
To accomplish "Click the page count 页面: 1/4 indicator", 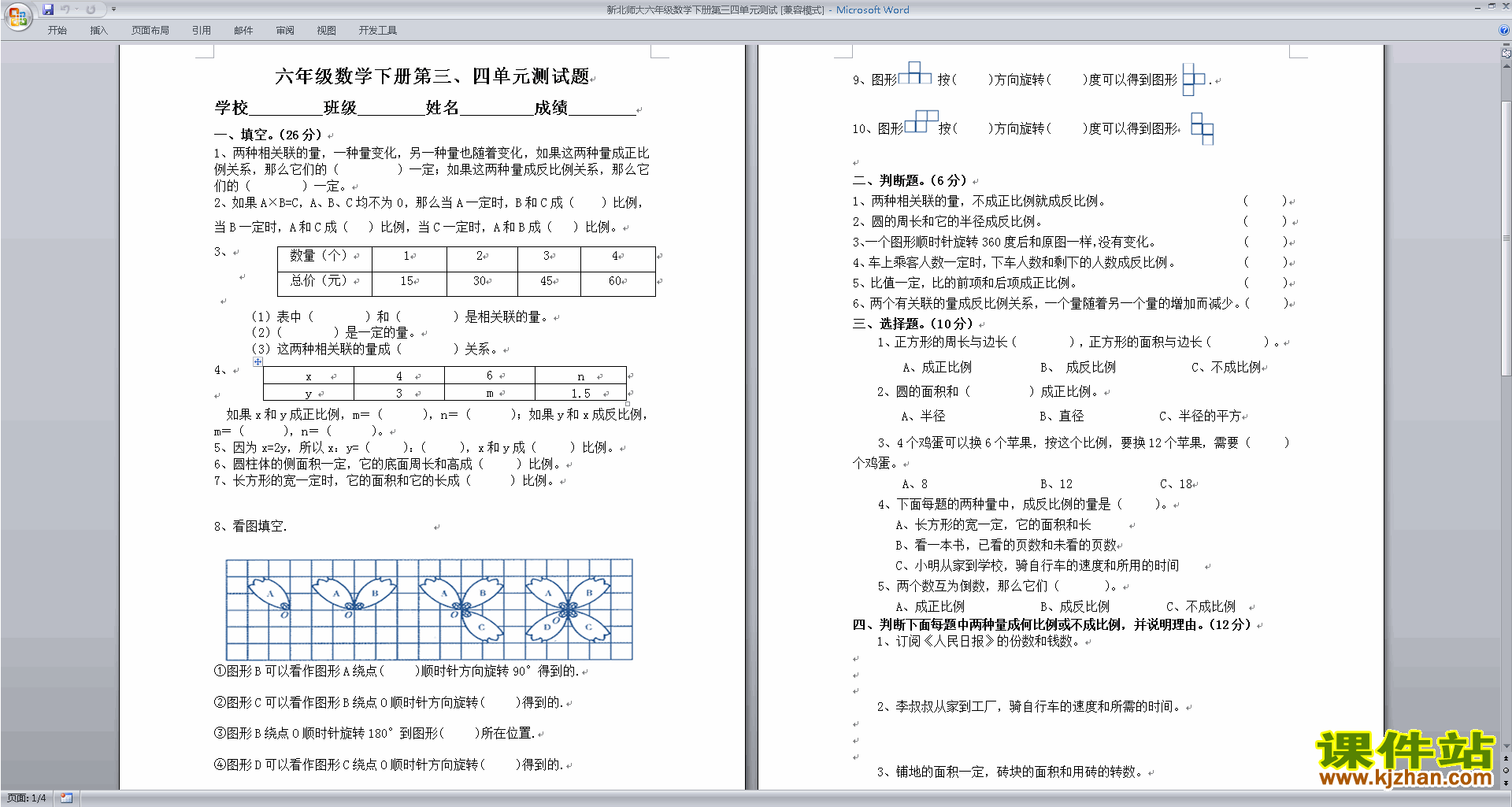I will (27, 798).
